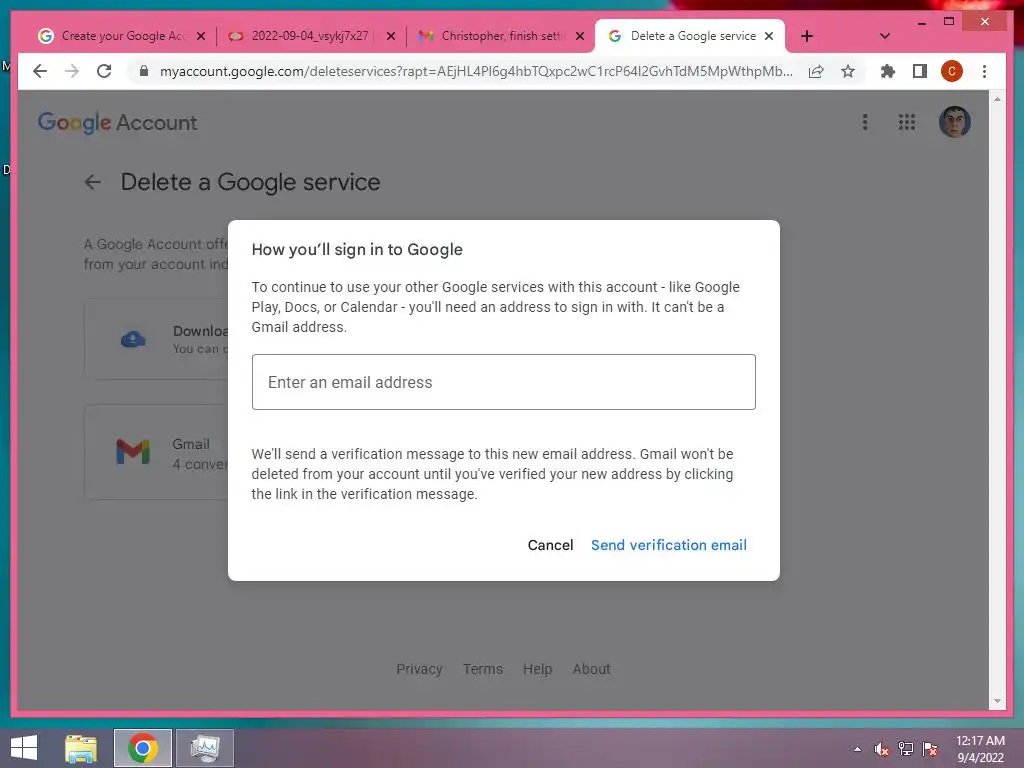Click the address bar URL
The height and width of the screenshot is (768, 1024).
pyautogui.click(x=475, y=71)
